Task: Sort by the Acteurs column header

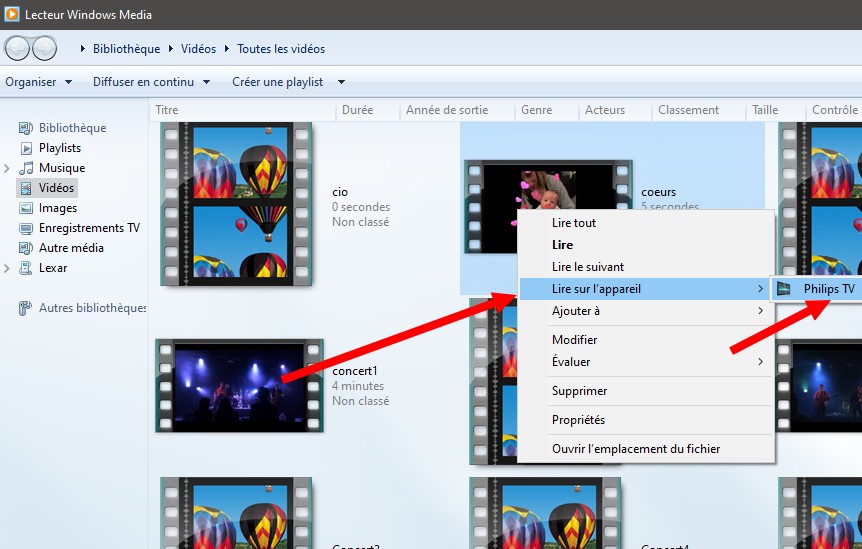Action: [x=615, y=110]
